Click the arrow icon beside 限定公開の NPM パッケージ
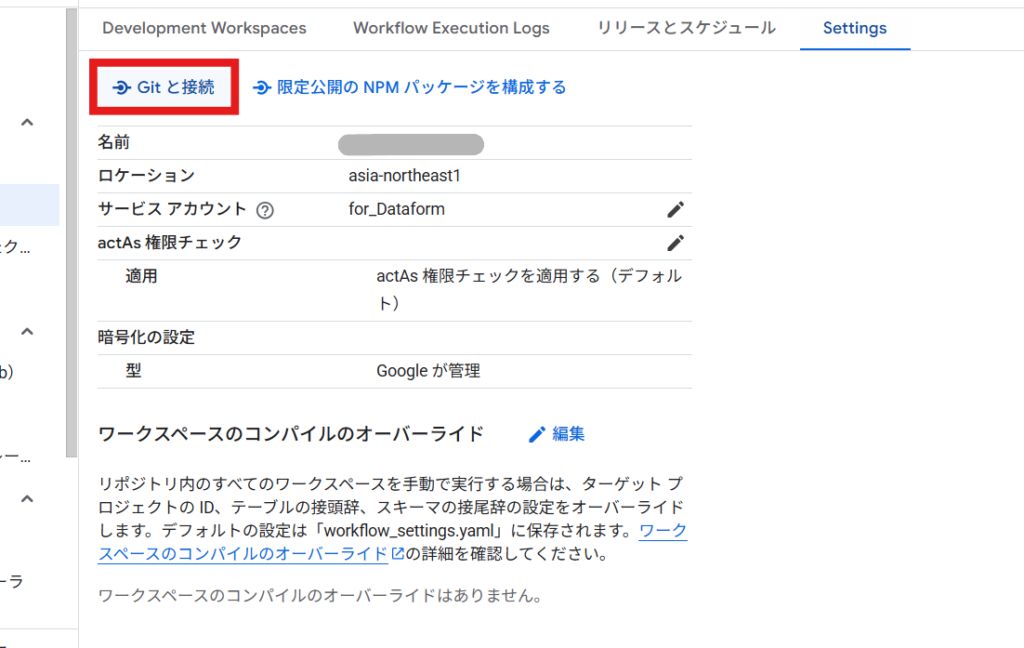 click(x=262, y=88)
